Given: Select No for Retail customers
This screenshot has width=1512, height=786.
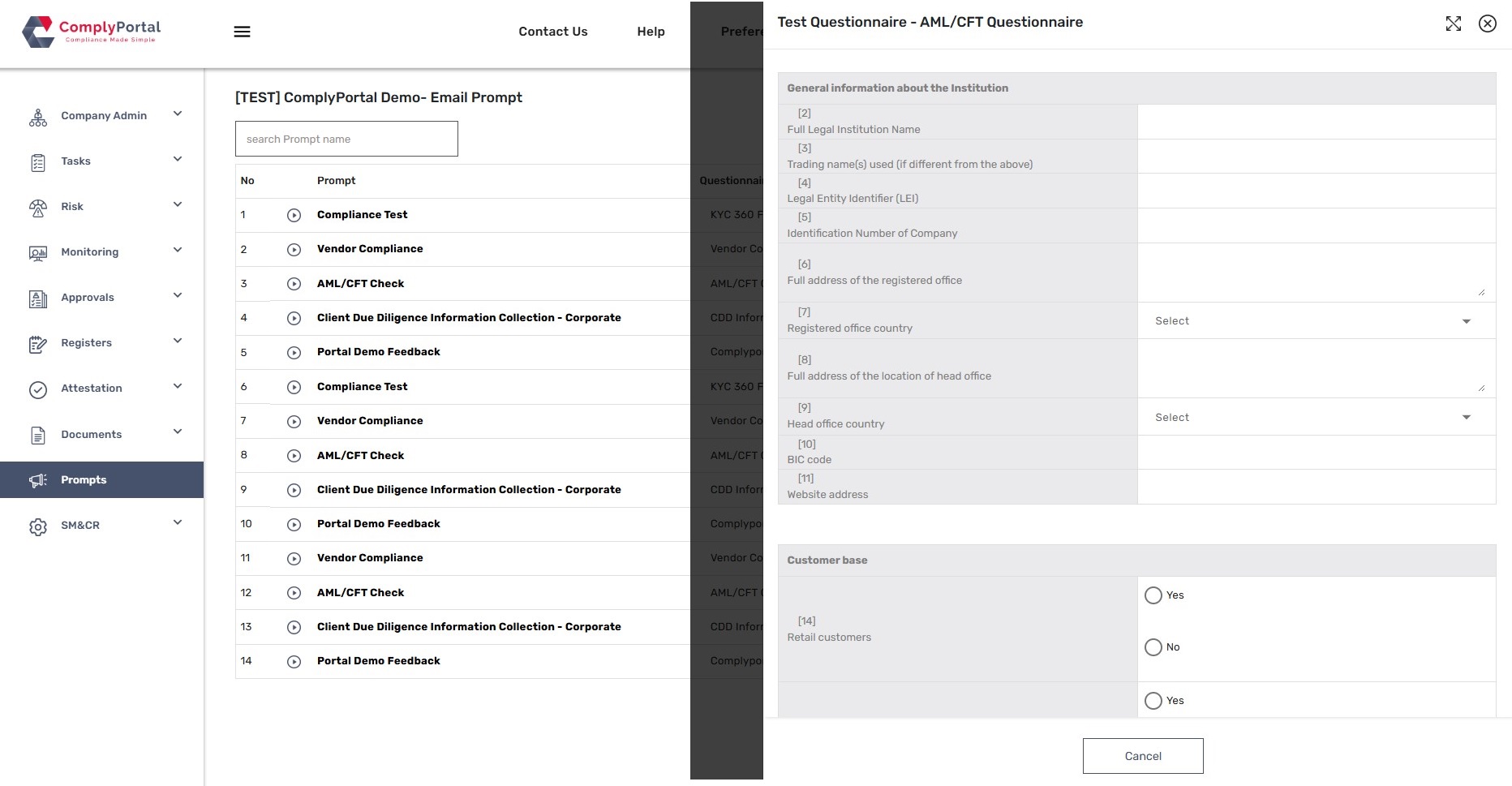Looking at the screenshot, I should 1153,647.
